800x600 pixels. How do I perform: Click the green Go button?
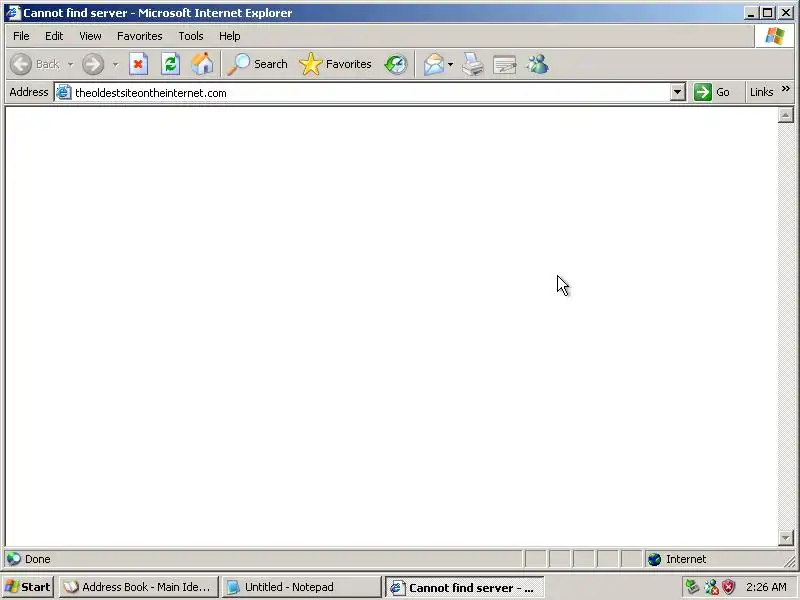(711, 92)
